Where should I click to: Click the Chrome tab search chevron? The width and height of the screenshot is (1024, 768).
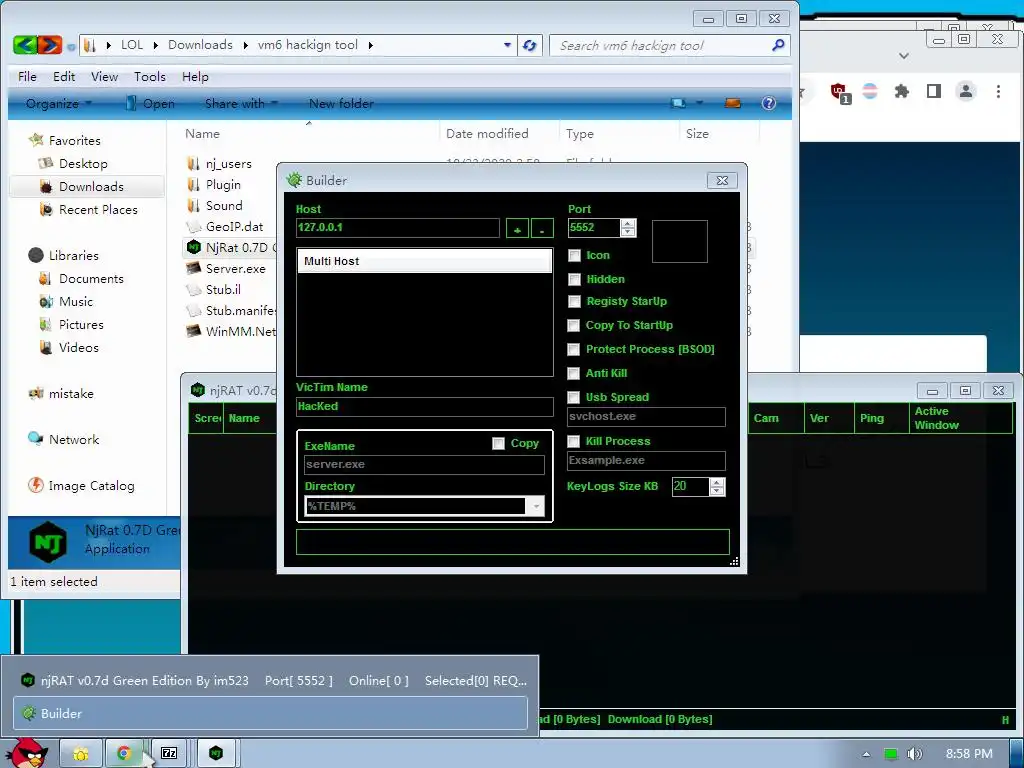[x=904, y=56]
